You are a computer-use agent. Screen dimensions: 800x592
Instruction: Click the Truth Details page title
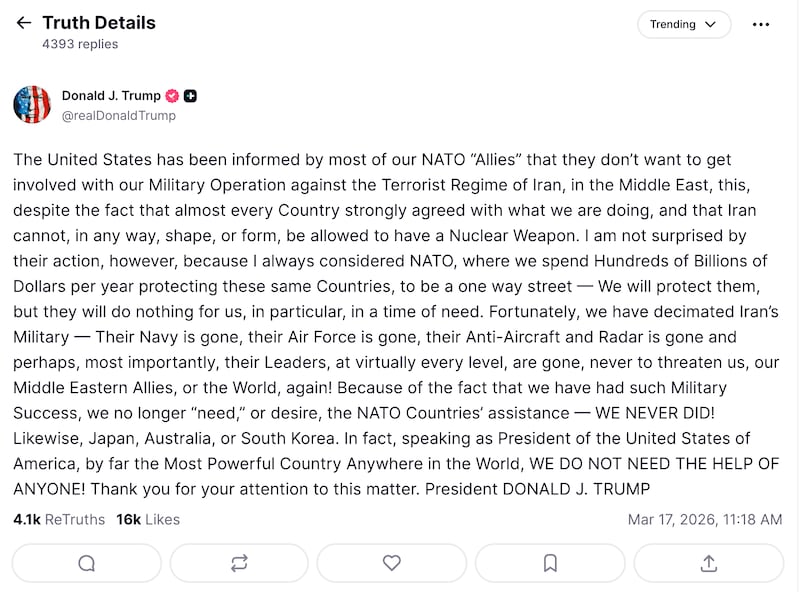click(x=99, y=22)
